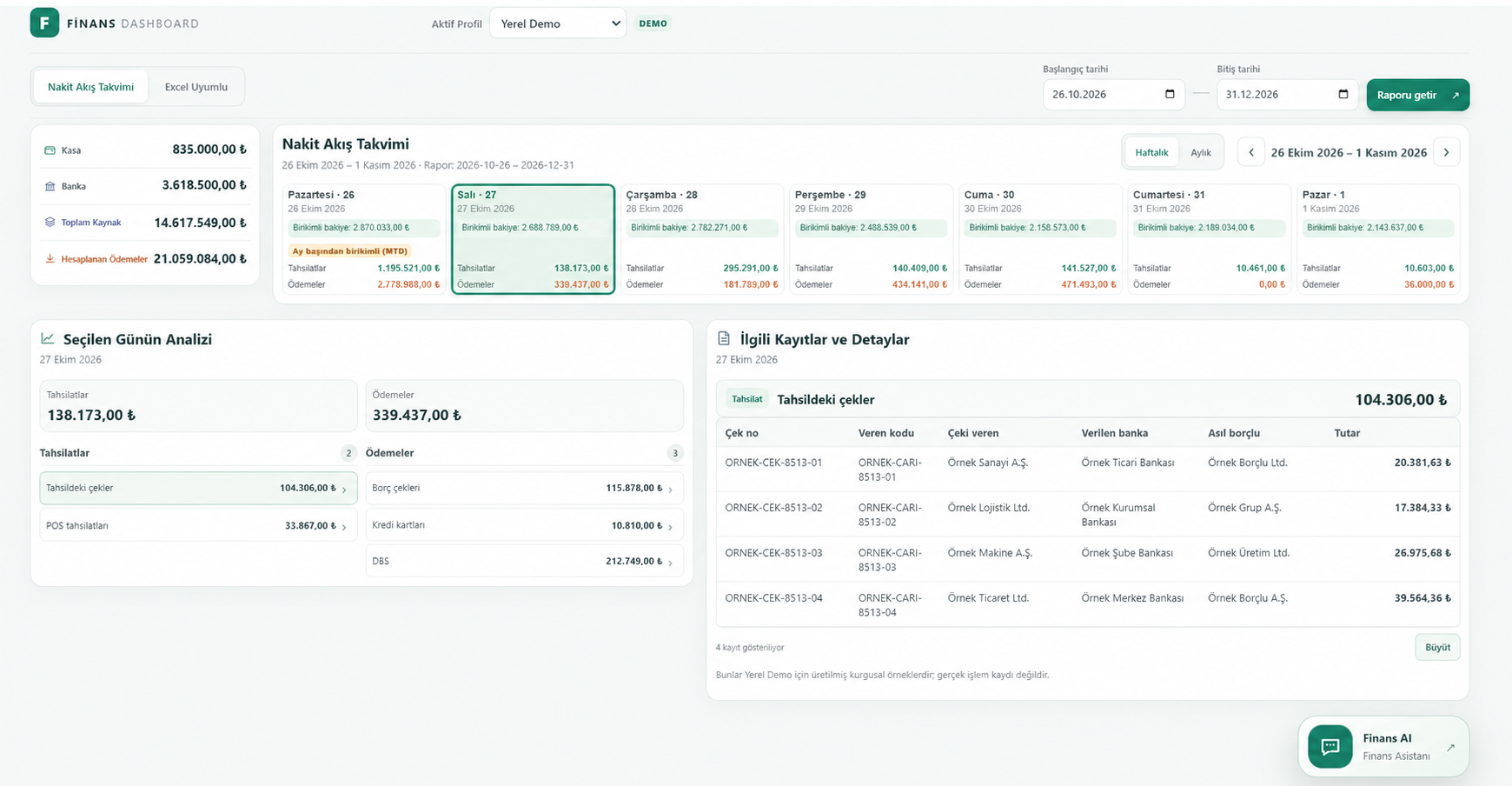
Task: Click the Tahsilat tag badge
Action: pos(747,399)
